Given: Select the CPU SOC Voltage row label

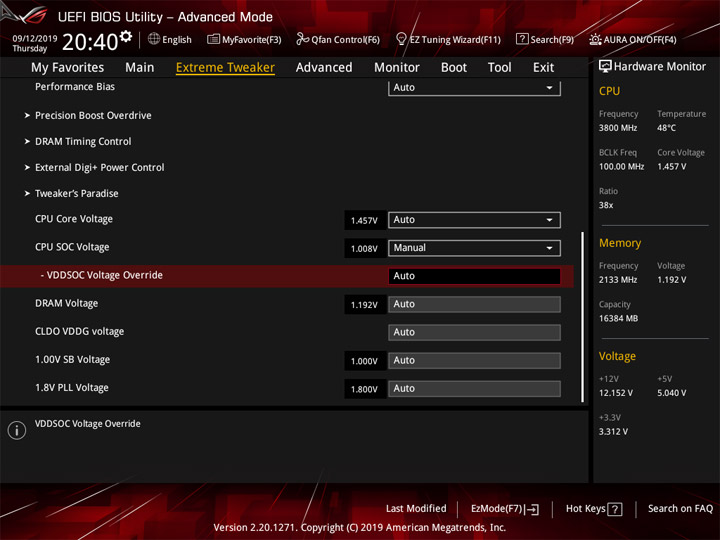Looking at the screenshot, I should (72, 247).
